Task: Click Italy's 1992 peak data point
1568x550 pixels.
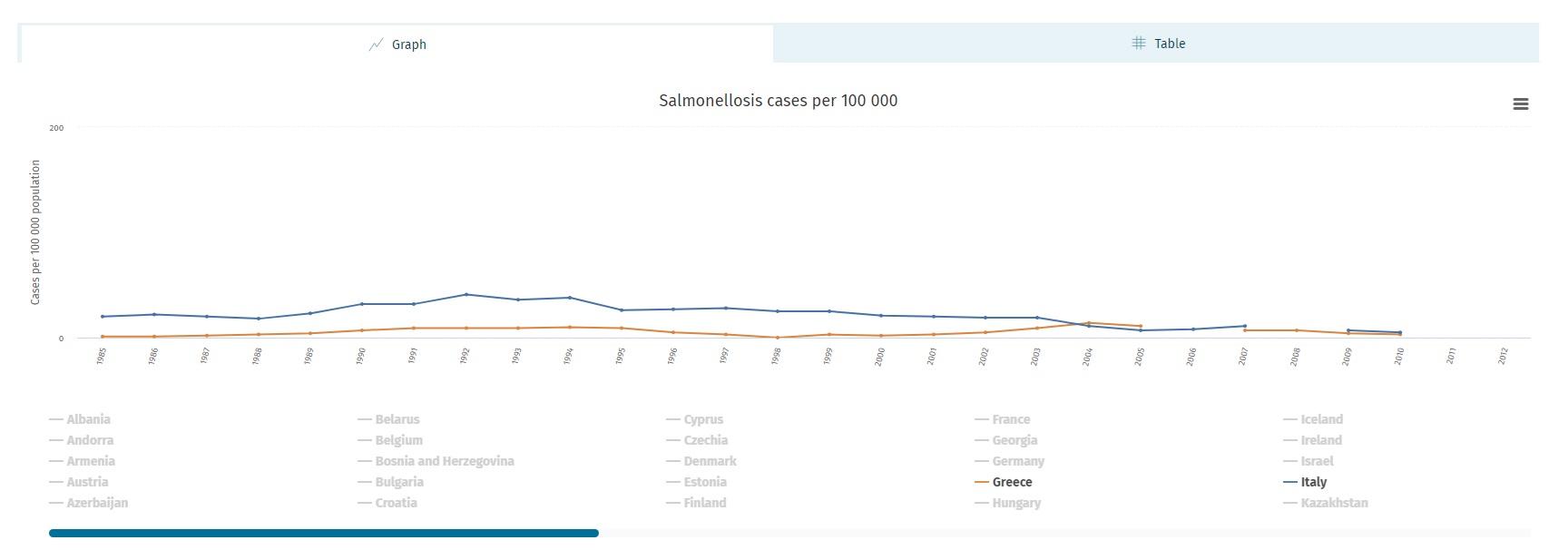Action: click(465, 294)
